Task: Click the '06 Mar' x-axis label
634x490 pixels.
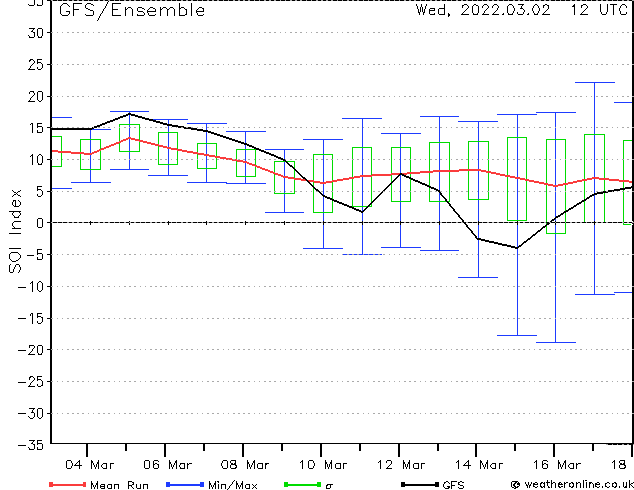Action: pyautogui.click(x=167, y=465)
